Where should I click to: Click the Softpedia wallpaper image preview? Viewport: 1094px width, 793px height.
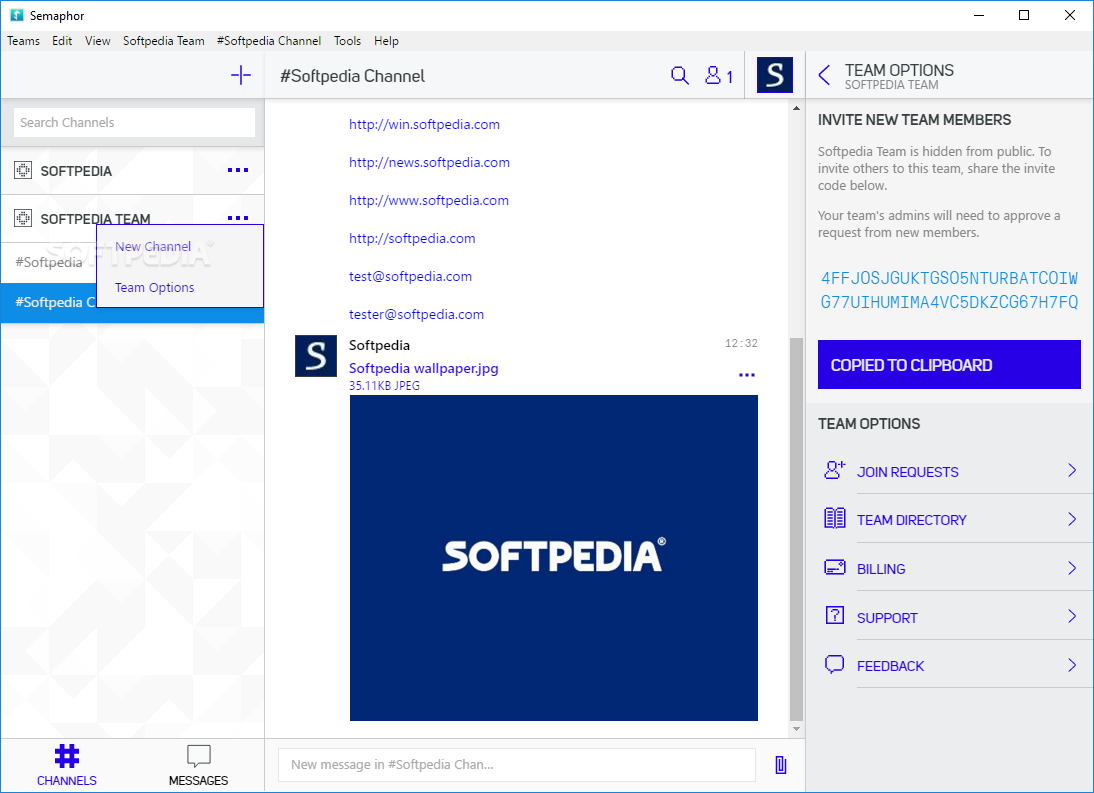pyautogui.click(x=553, y=558)
